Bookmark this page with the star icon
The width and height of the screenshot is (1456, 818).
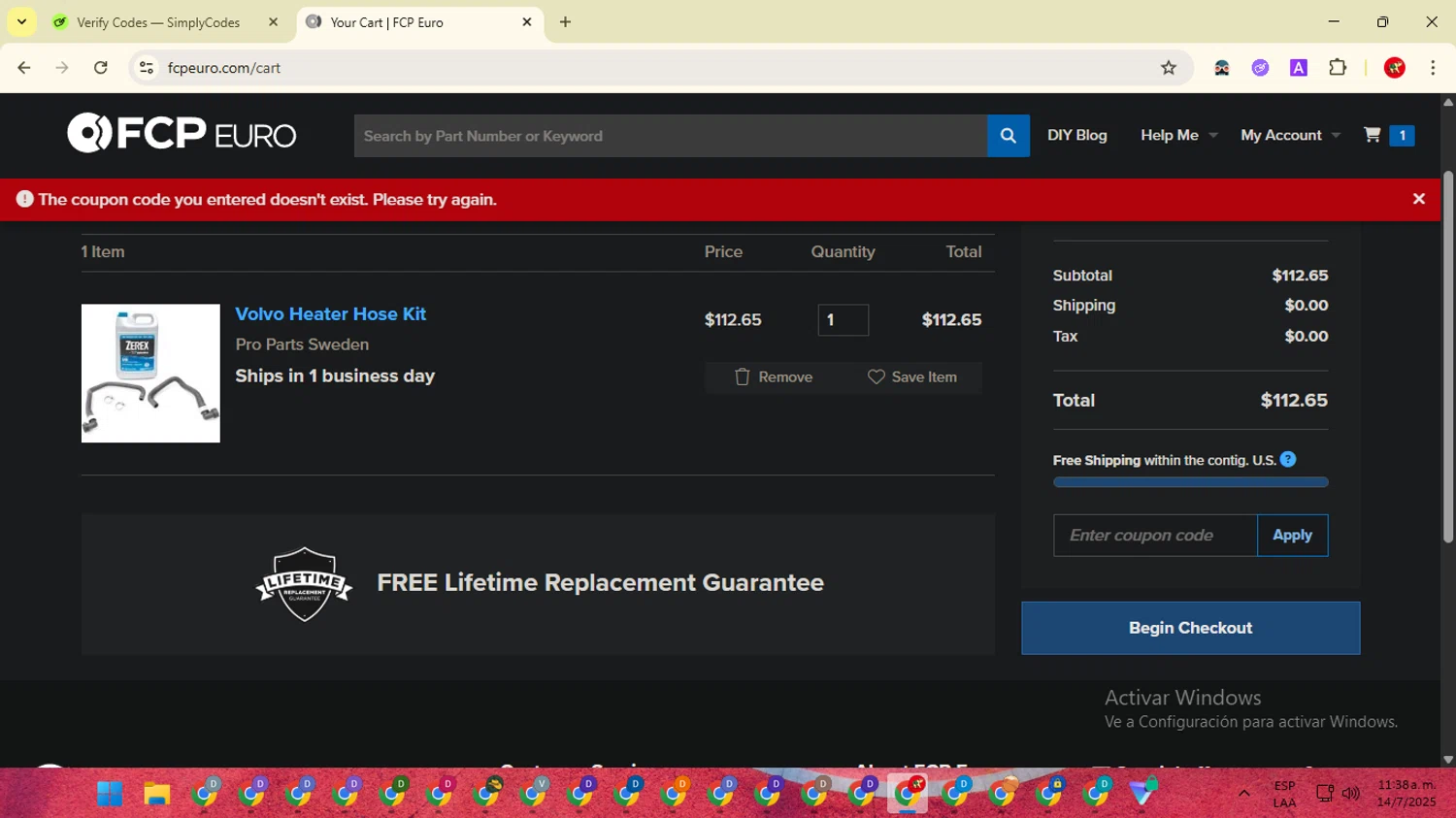1169,68
